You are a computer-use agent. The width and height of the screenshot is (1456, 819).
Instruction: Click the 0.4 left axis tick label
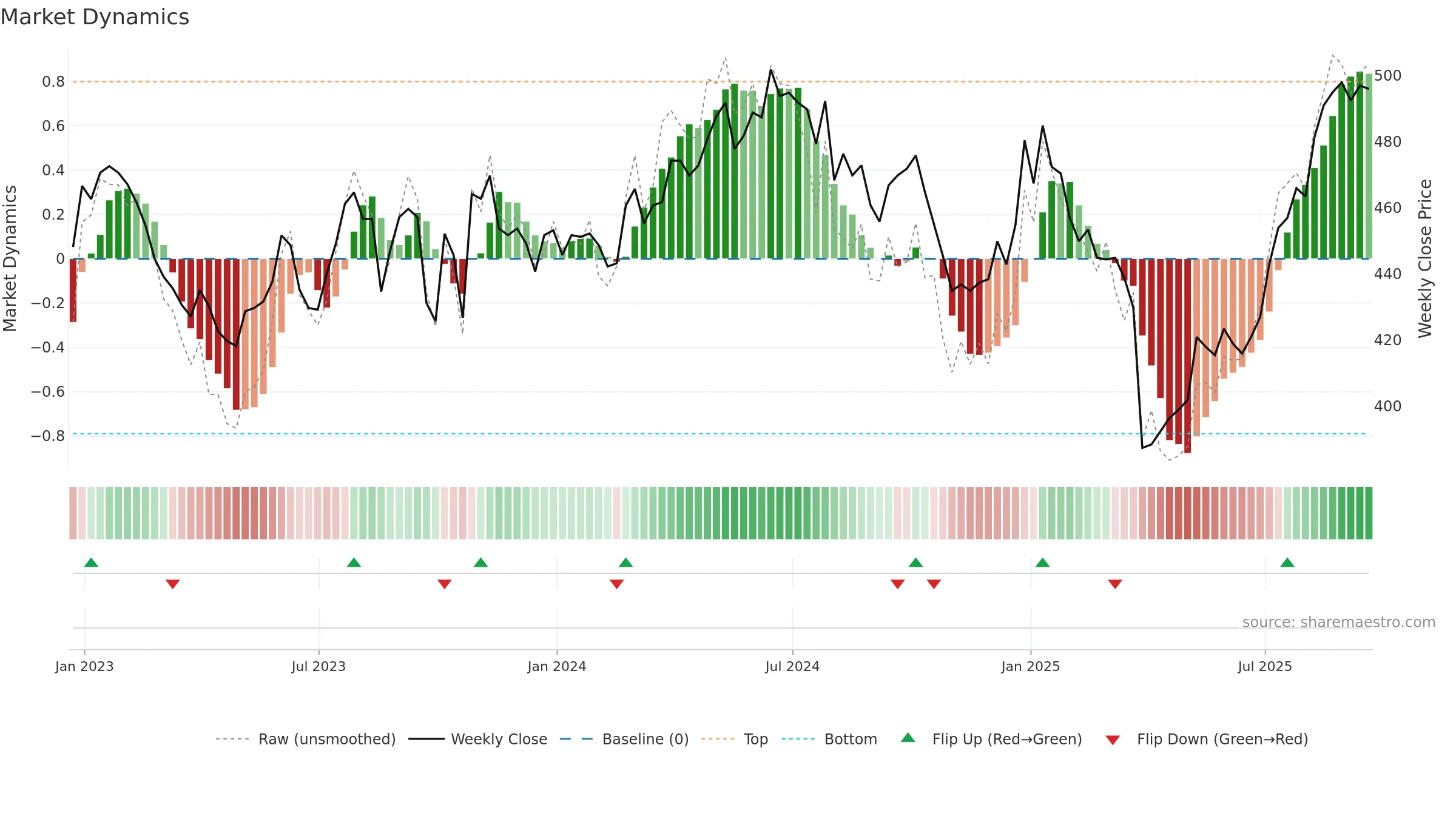pyautogui.click(x=53, y=170)
